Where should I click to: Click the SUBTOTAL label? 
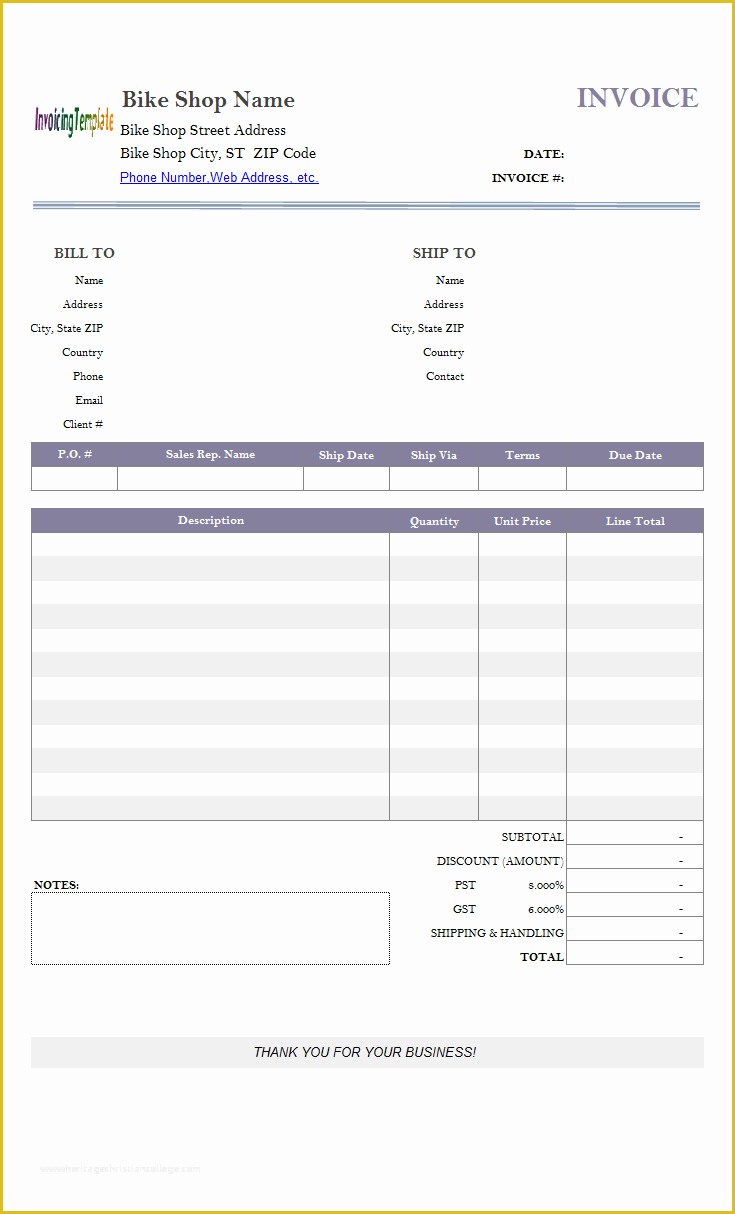coord(532,837)
